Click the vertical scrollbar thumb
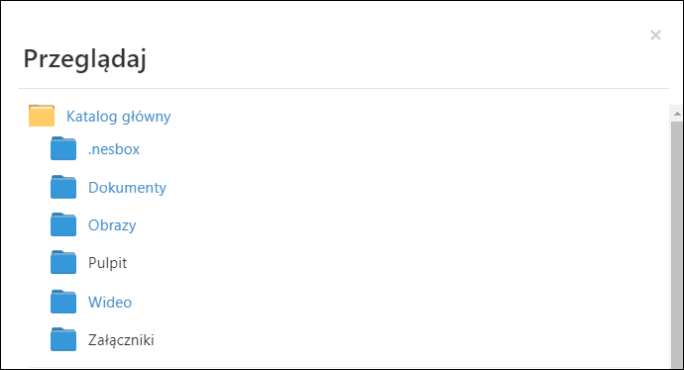 677,244
